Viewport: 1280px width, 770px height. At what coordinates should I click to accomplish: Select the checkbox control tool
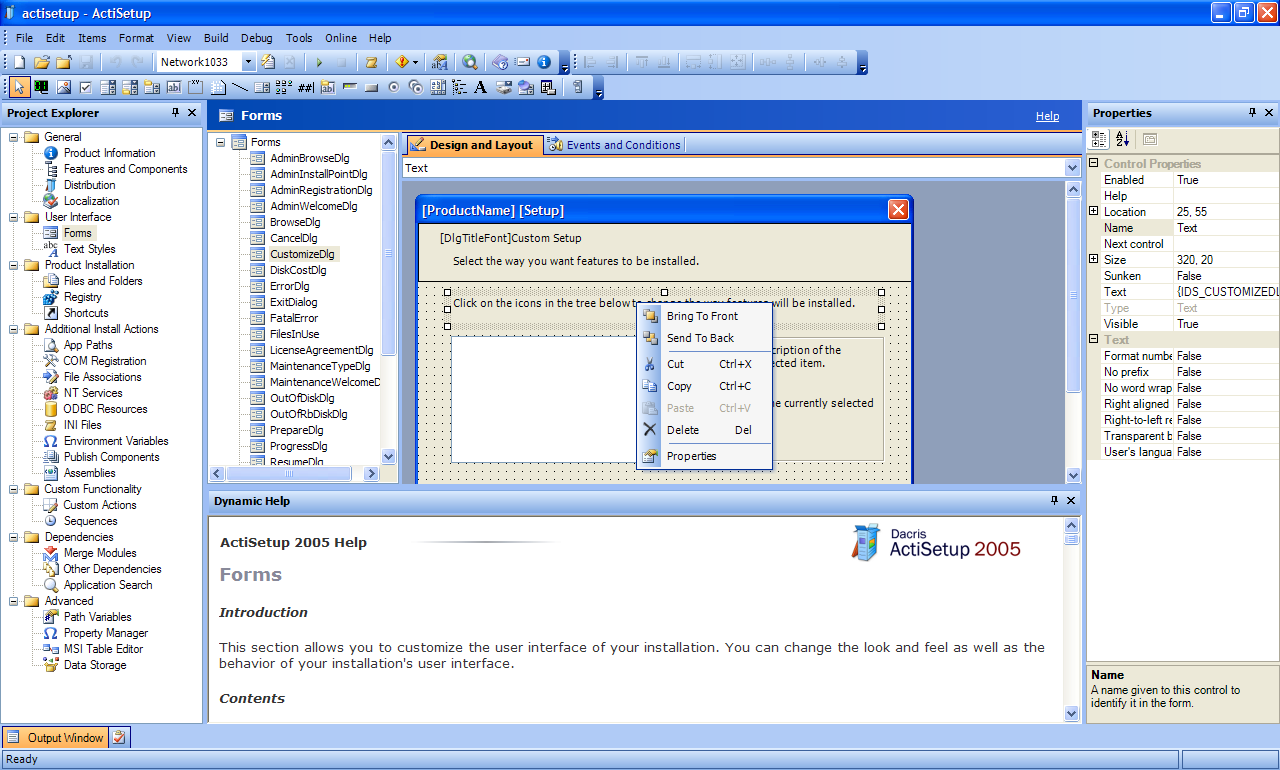(x=86, y=87)
